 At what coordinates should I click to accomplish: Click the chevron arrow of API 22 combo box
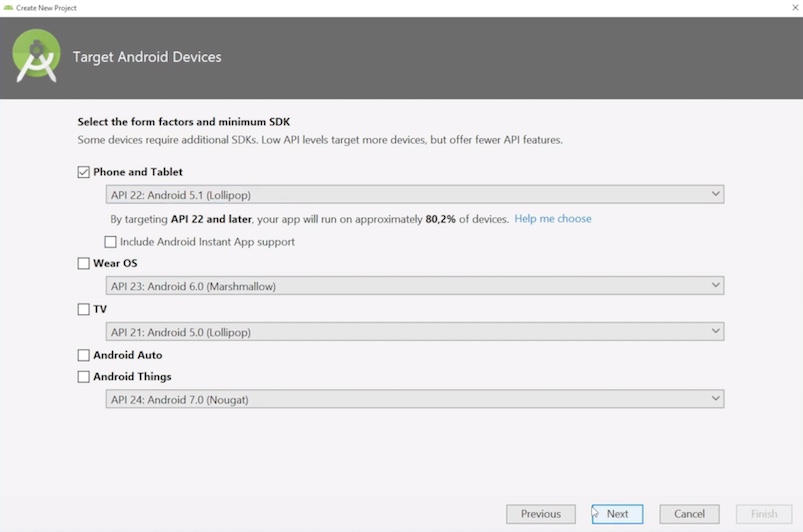click(x=715, y=194)
